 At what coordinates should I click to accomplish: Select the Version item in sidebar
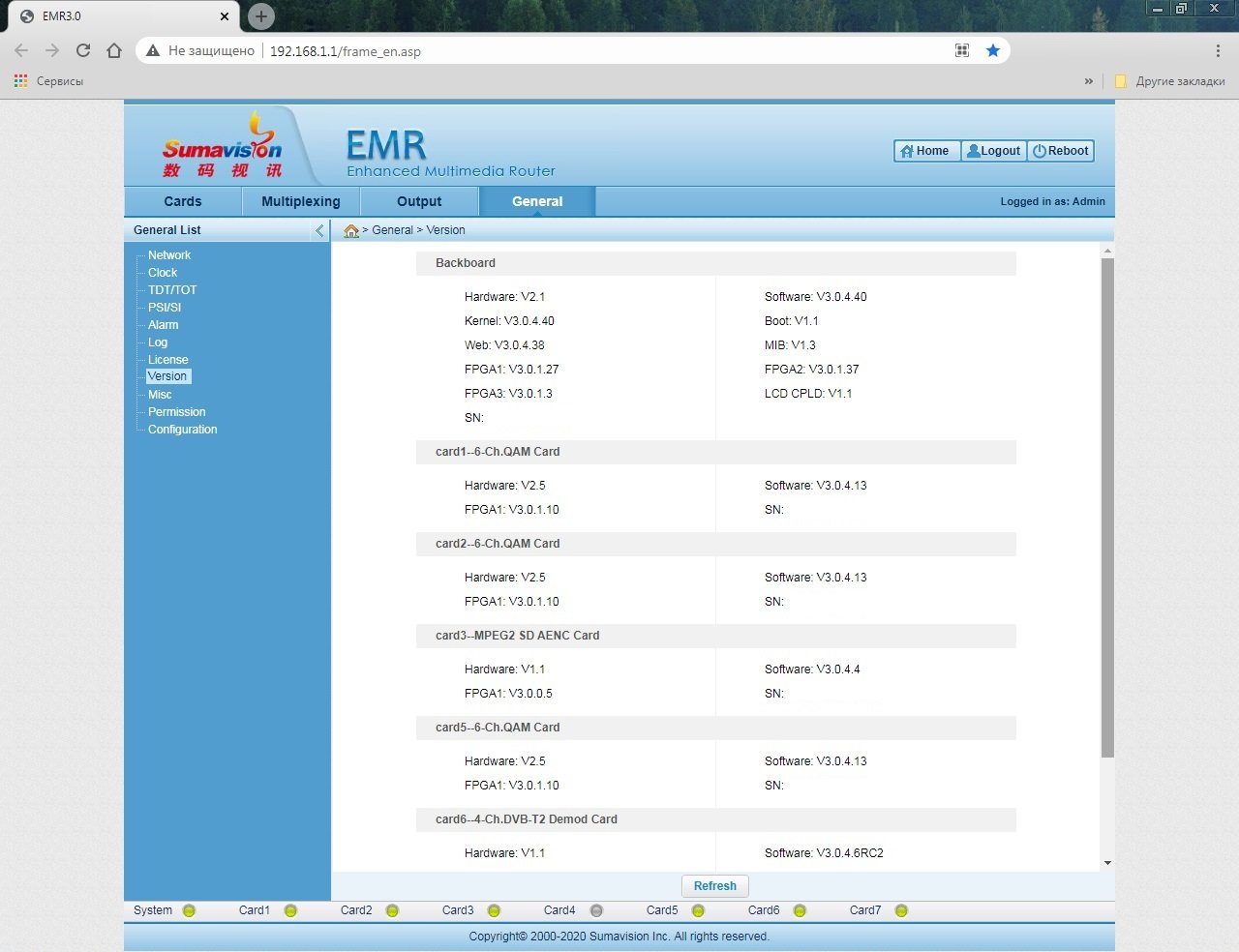[167, 376]
